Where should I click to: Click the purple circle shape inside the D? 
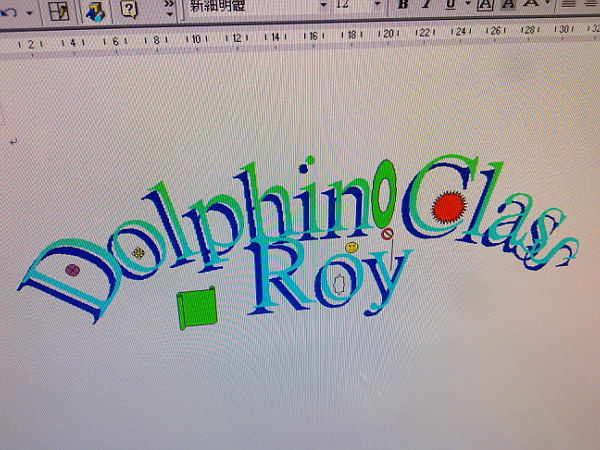pos(72,270)
